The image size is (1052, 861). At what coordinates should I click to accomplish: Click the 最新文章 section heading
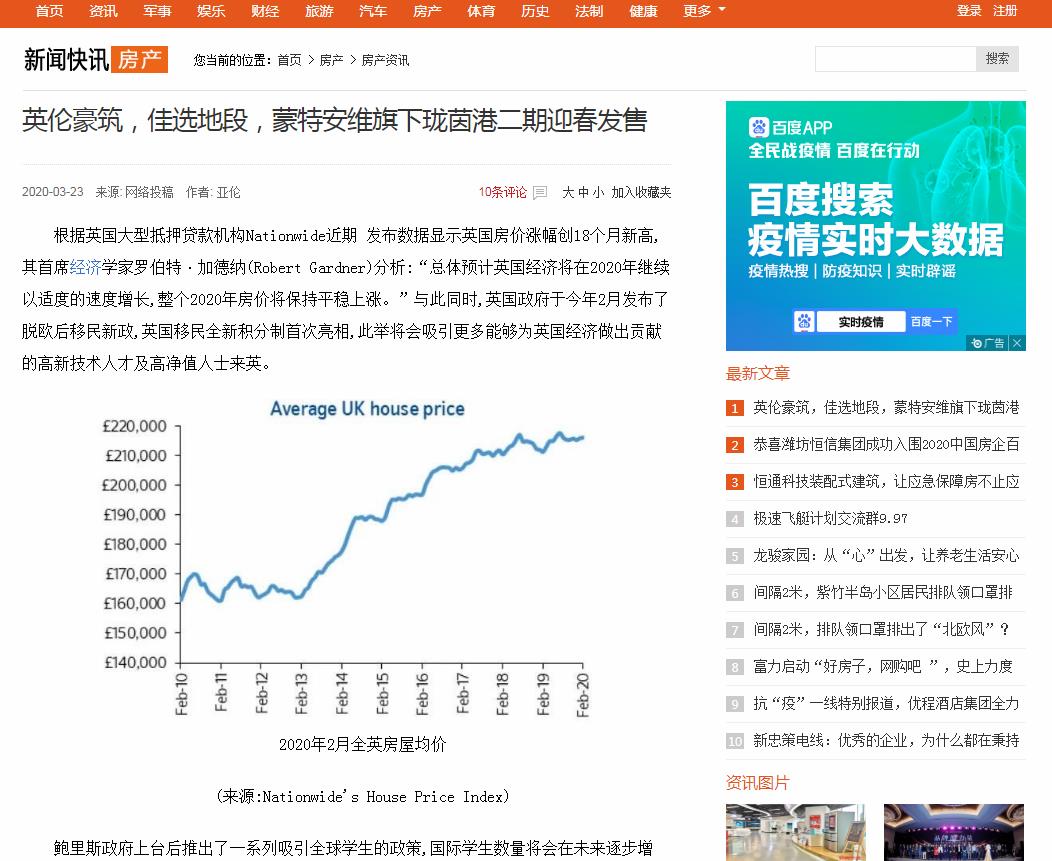[757, 374]
